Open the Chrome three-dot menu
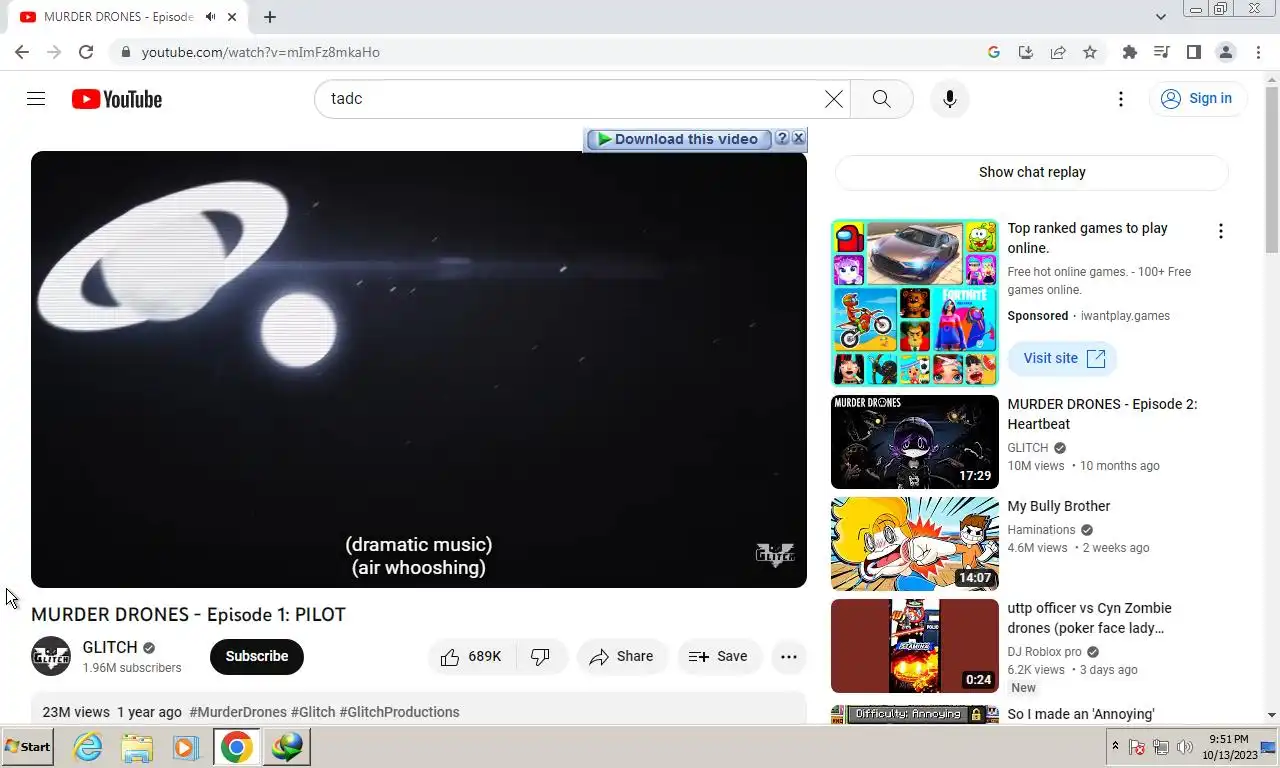The image size is (1280, 768). click(1258, 52)
